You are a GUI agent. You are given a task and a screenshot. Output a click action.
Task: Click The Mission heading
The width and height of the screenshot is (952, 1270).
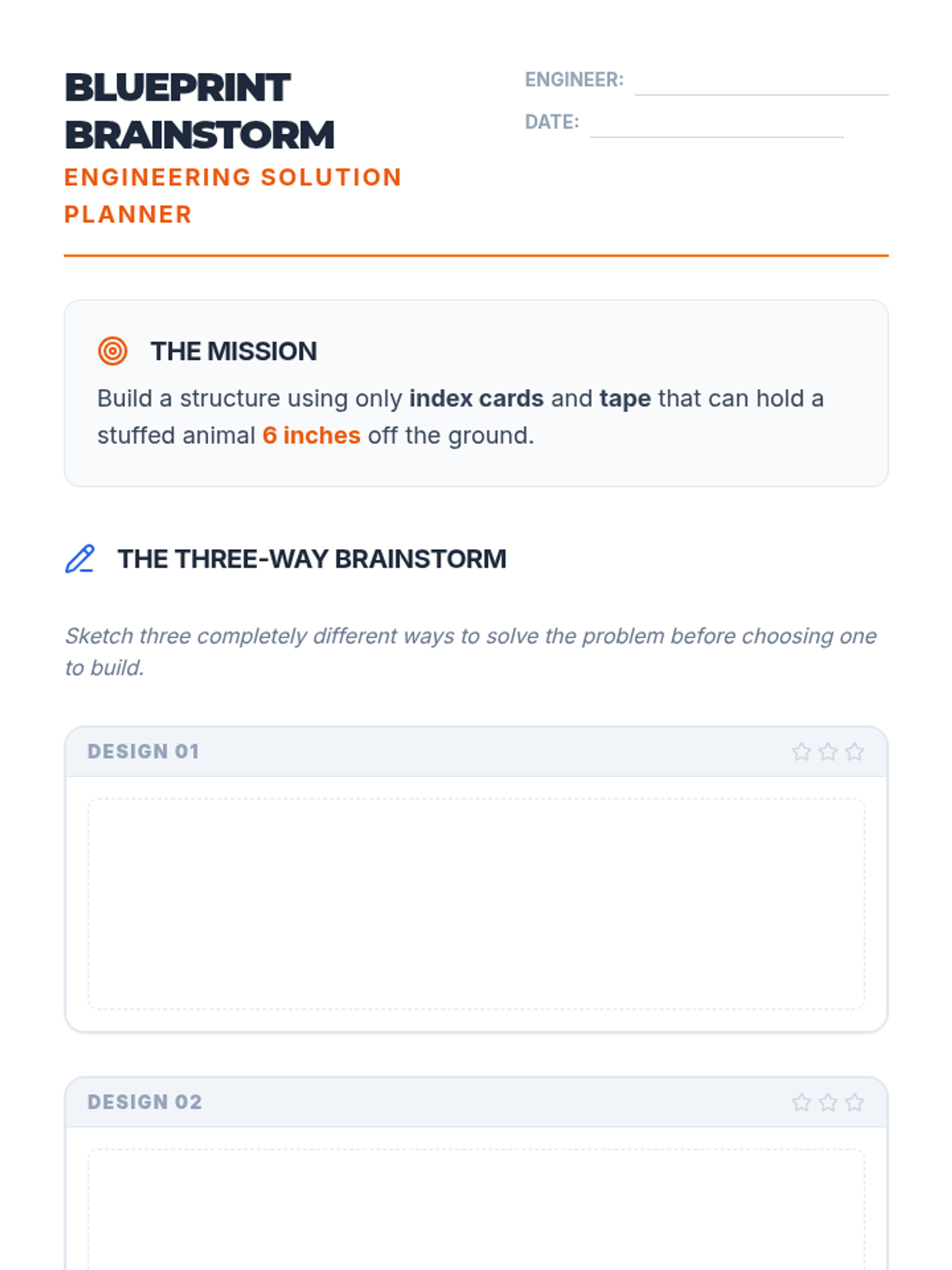click(233, 351)
